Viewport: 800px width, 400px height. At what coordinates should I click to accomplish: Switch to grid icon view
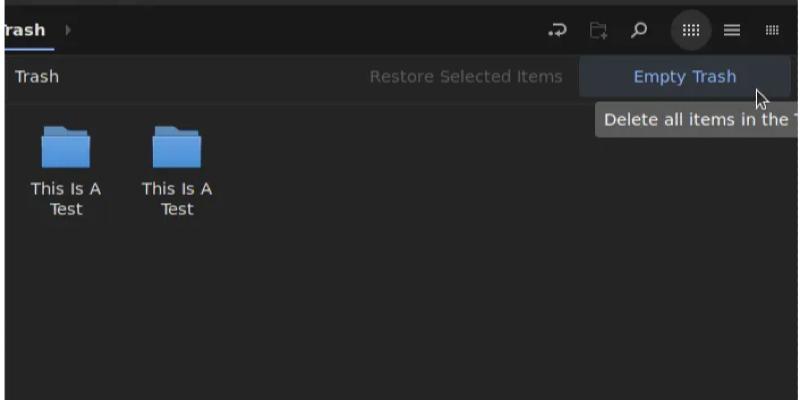691,30
